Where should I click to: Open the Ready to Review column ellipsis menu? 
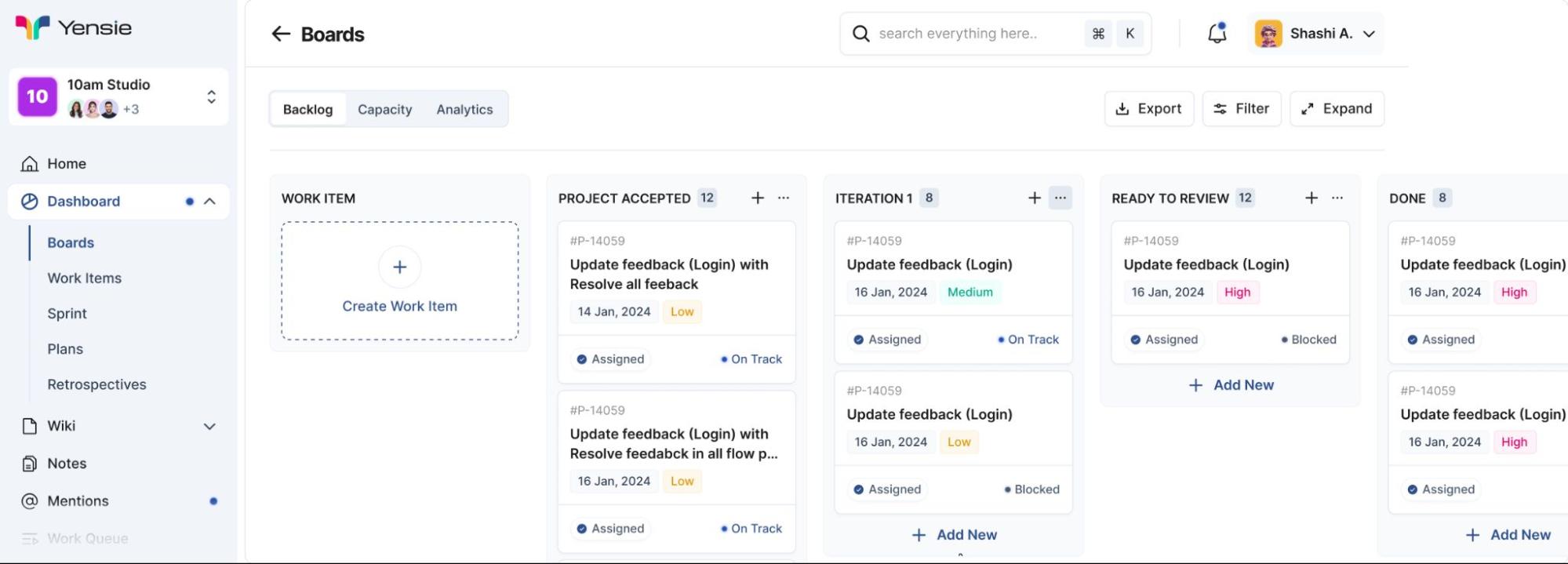click(1337, 198)
